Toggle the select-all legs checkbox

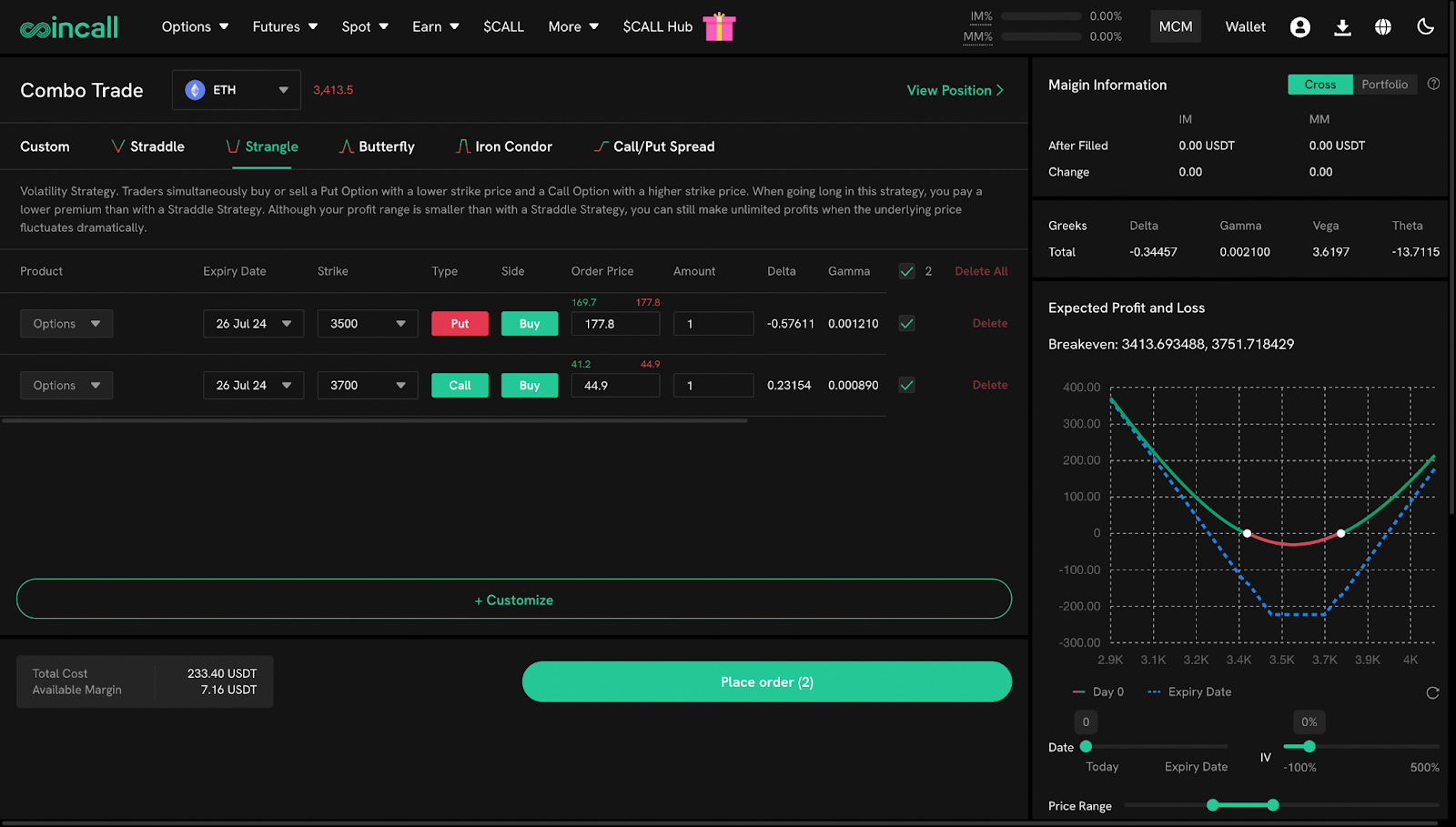point(906,271)
